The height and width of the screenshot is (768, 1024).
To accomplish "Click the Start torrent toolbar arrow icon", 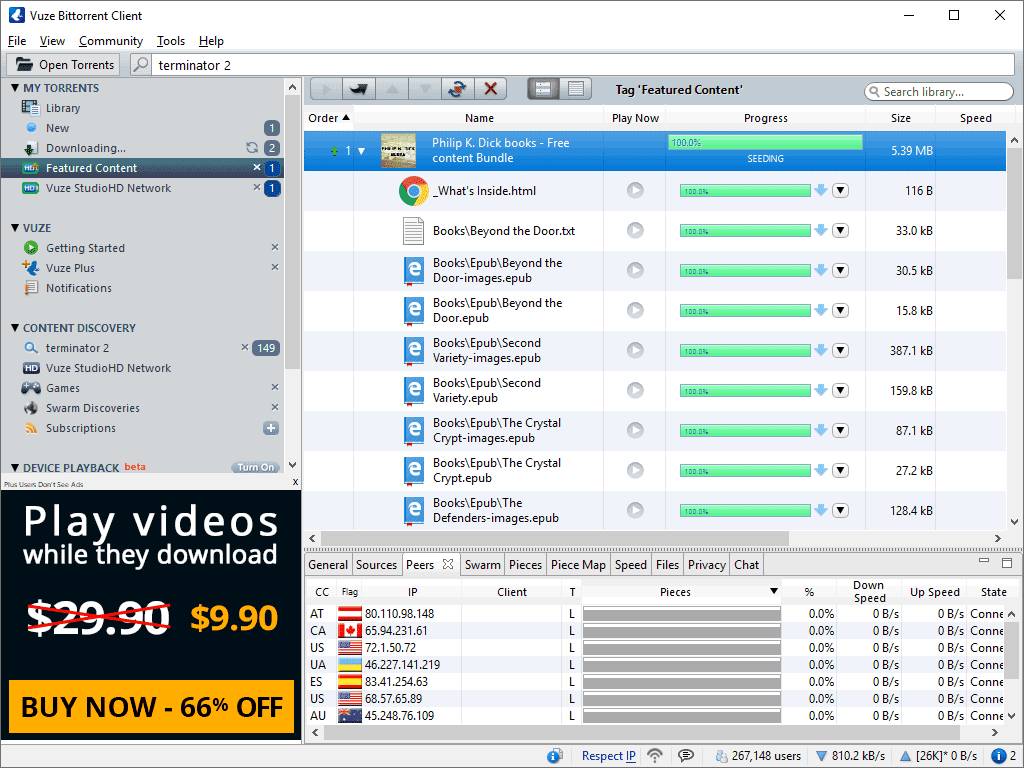I will click(327, 89).
